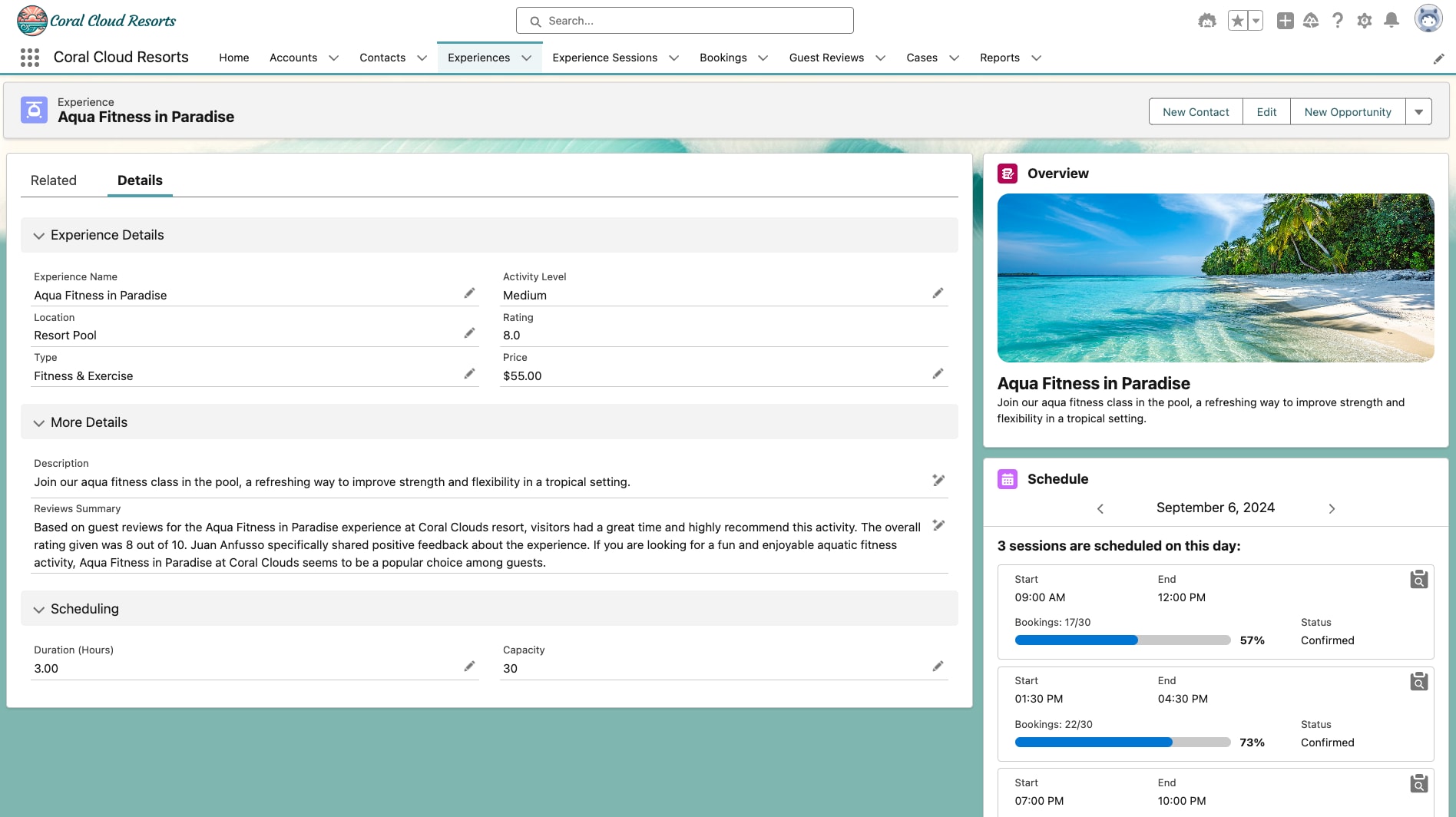
Task: Click the pencil icon next to Location
Action: 469,333
